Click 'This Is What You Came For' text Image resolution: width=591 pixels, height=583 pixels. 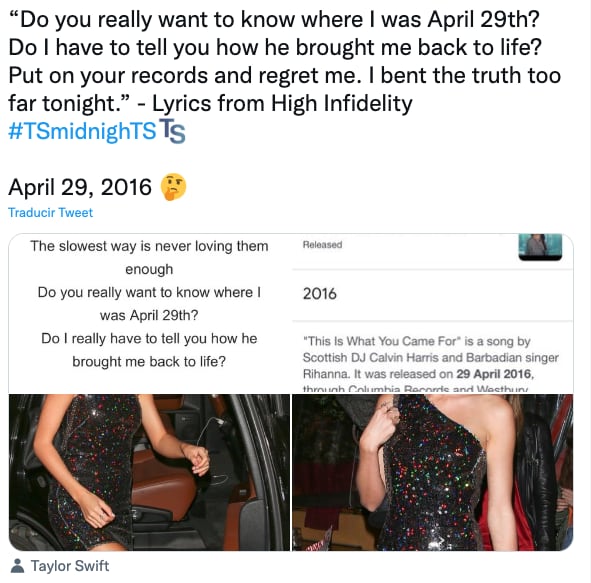coord(382,341)
